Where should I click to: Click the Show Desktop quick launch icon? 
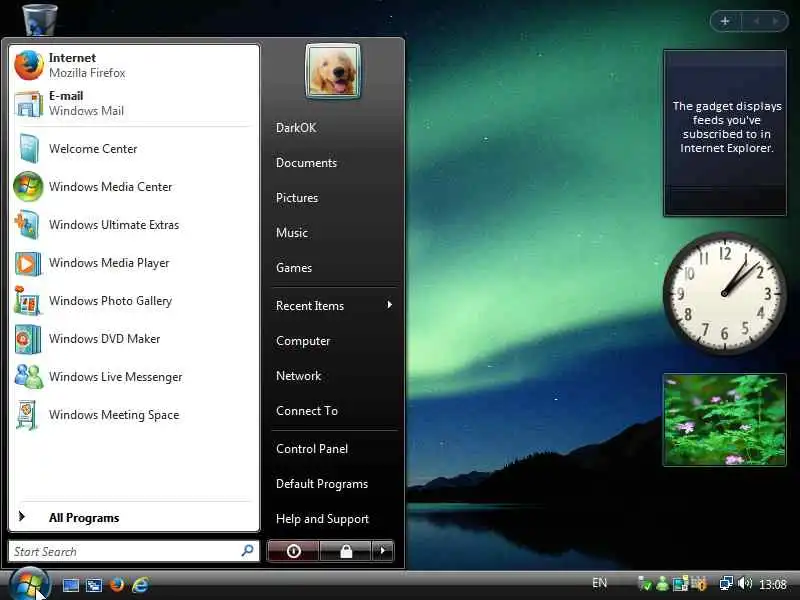point(70,585)
